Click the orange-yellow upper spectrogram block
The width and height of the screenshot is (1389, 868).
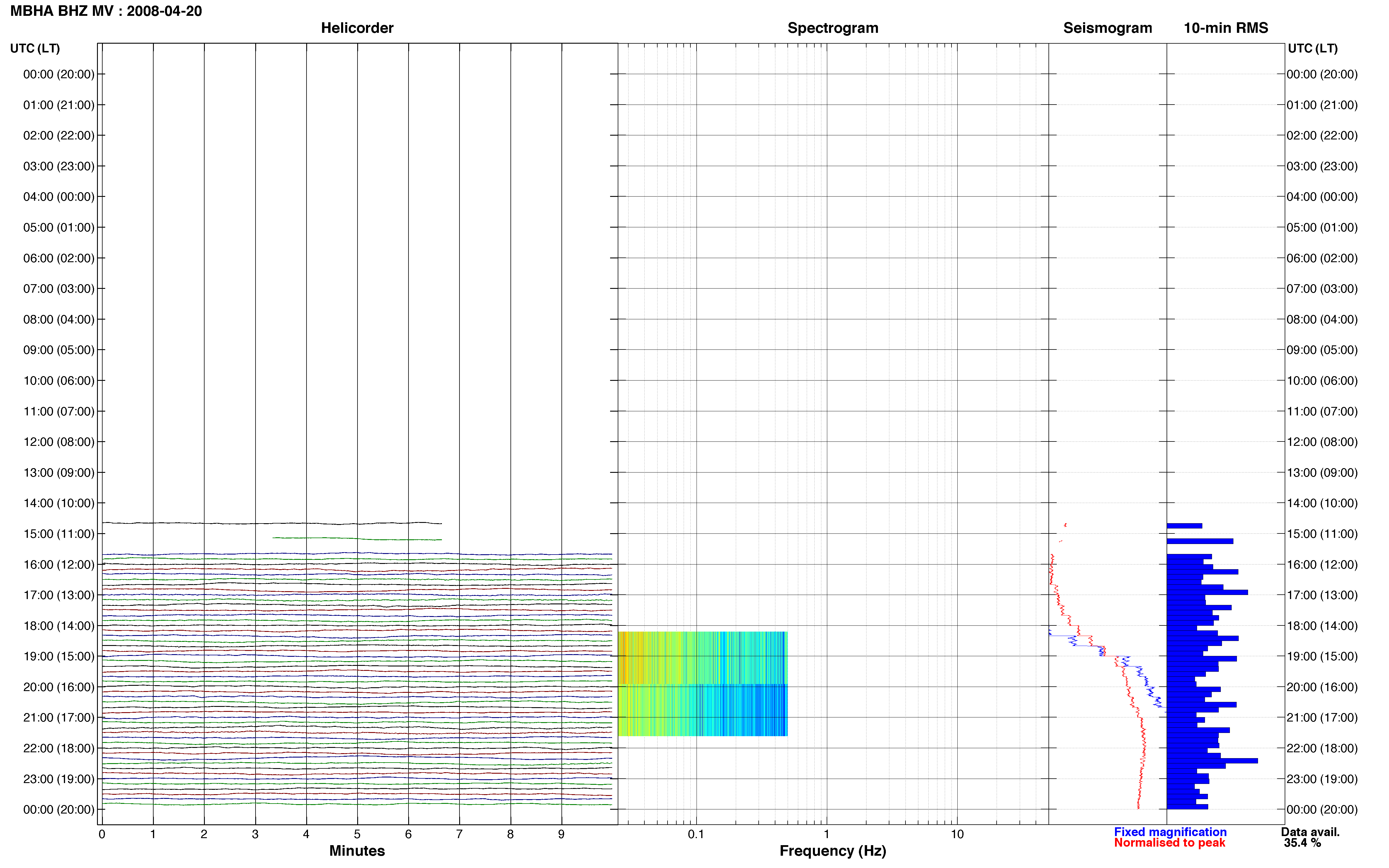(702, 657)
